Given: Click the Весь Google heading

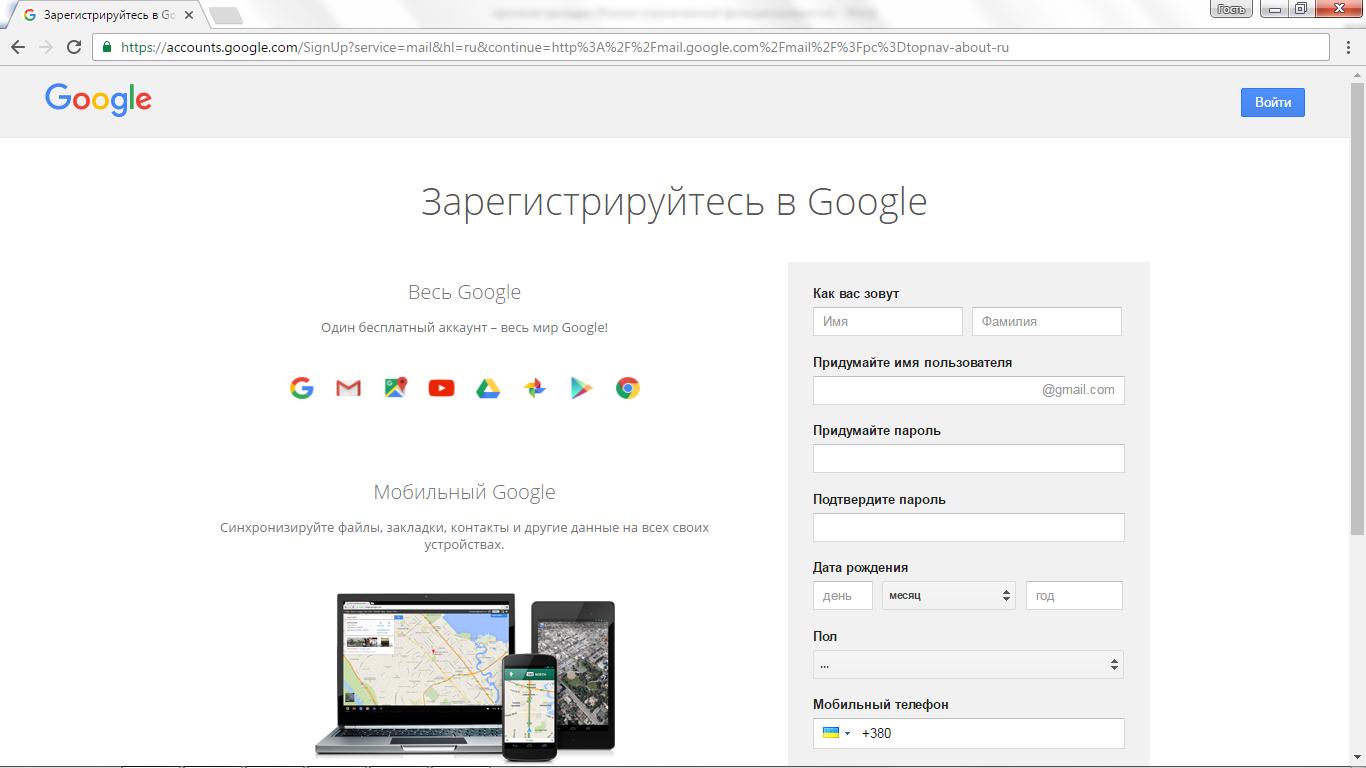Looking at the screenshot, I should (x=464, y=292).
